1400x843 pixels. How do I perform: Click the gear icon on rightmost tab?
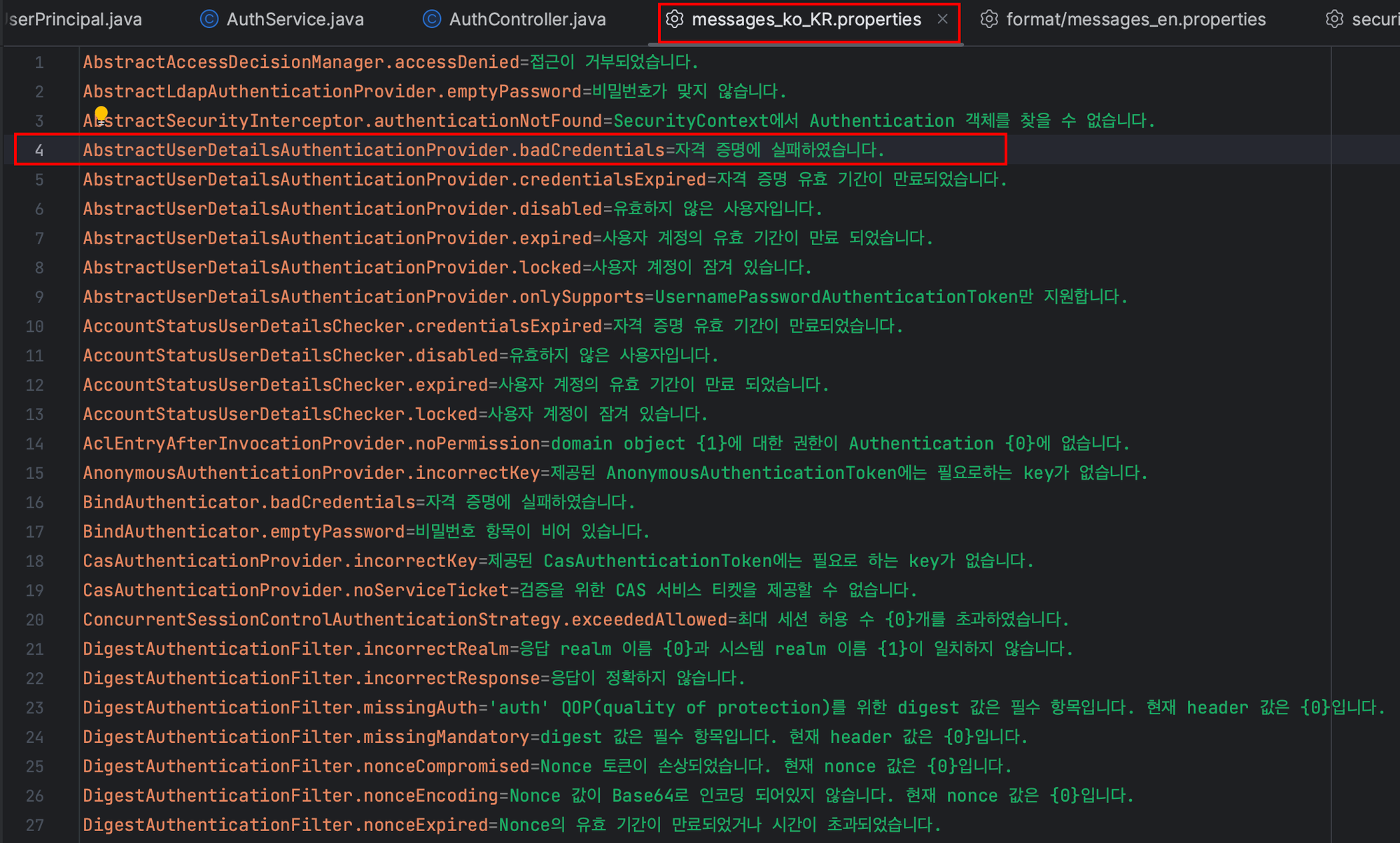pyautogui.click(x=1334, y=19)
